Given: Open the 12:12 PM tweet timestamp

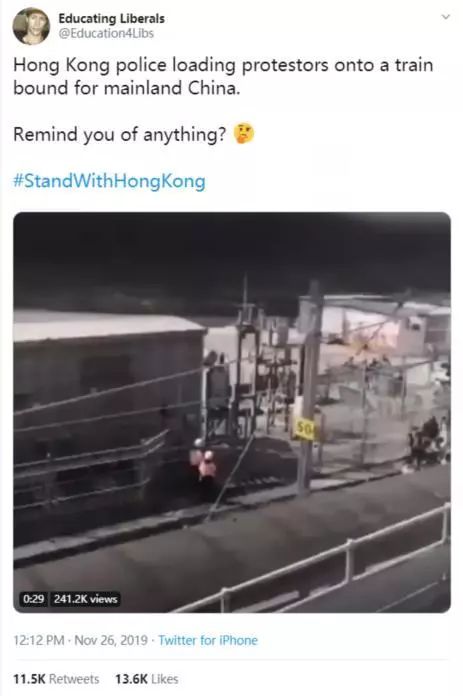Looking at the screenshot, I should (x=39, y=640).
